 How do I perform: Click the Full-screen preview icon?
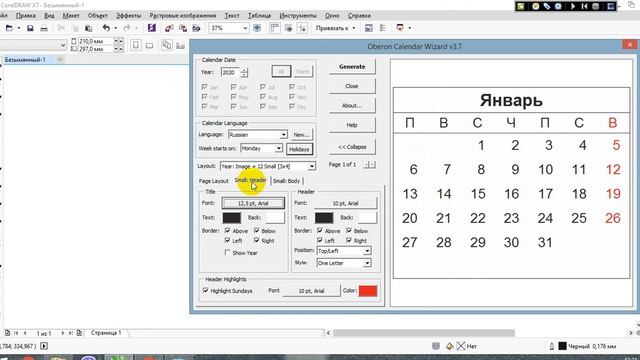pyautogui.click(x=257, y=28)
